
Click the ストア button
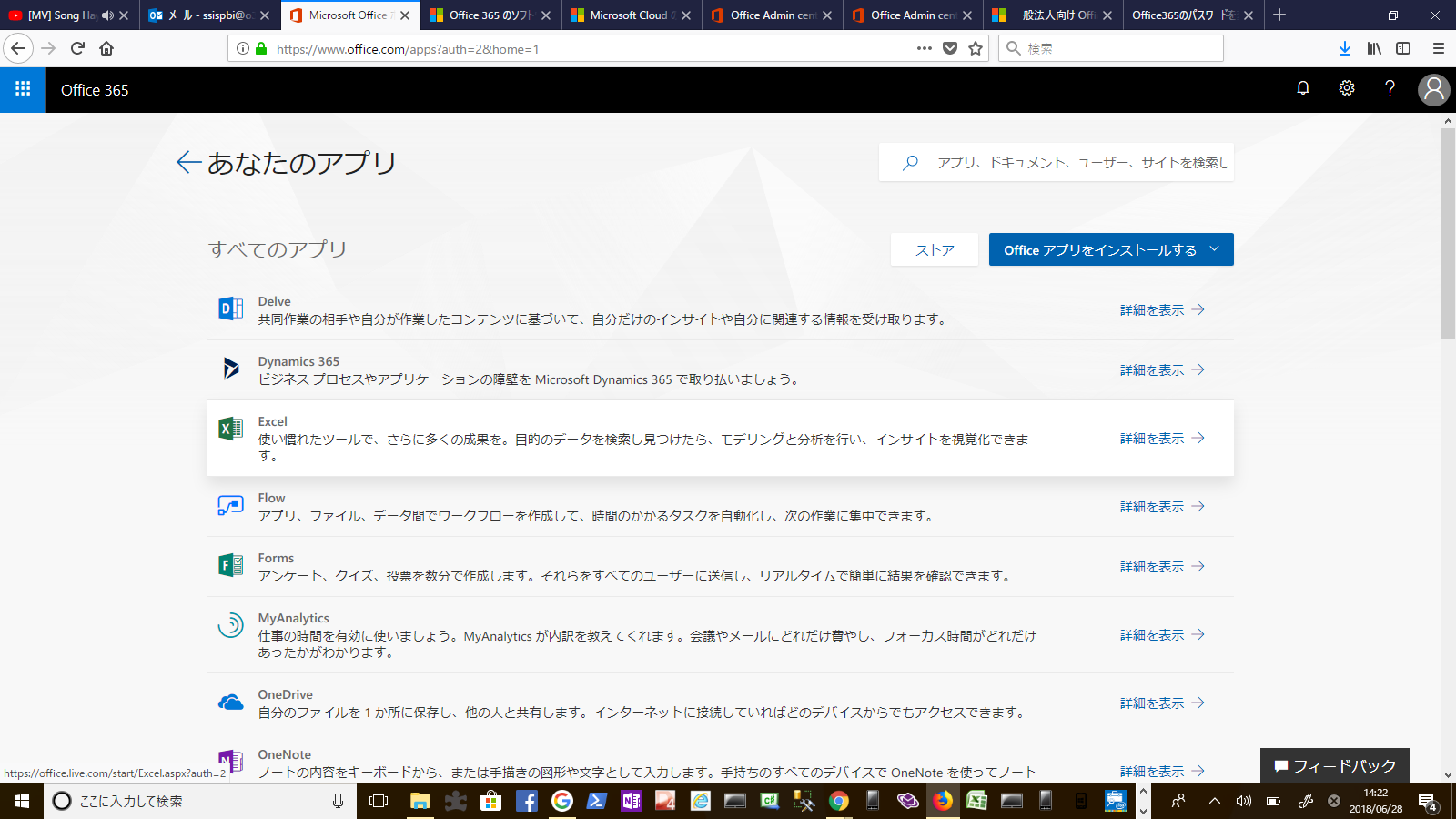tap(935, 249)
